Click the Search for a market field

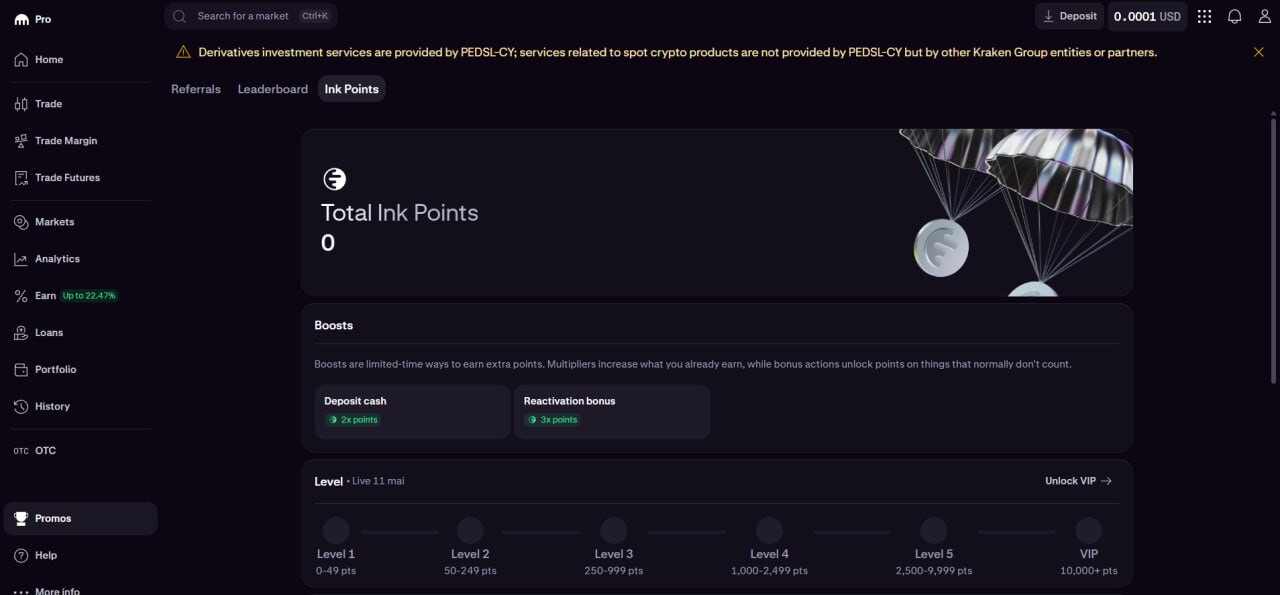(x=251, y=16)
